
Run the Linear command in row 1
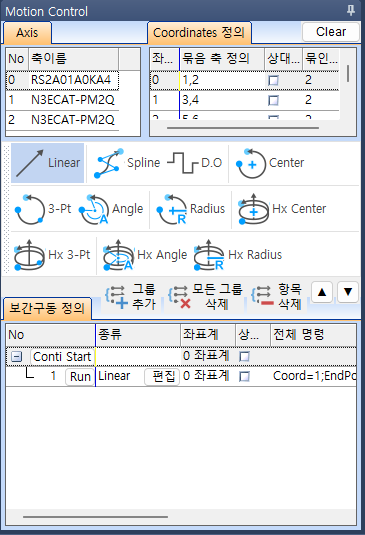pos(80,377)
